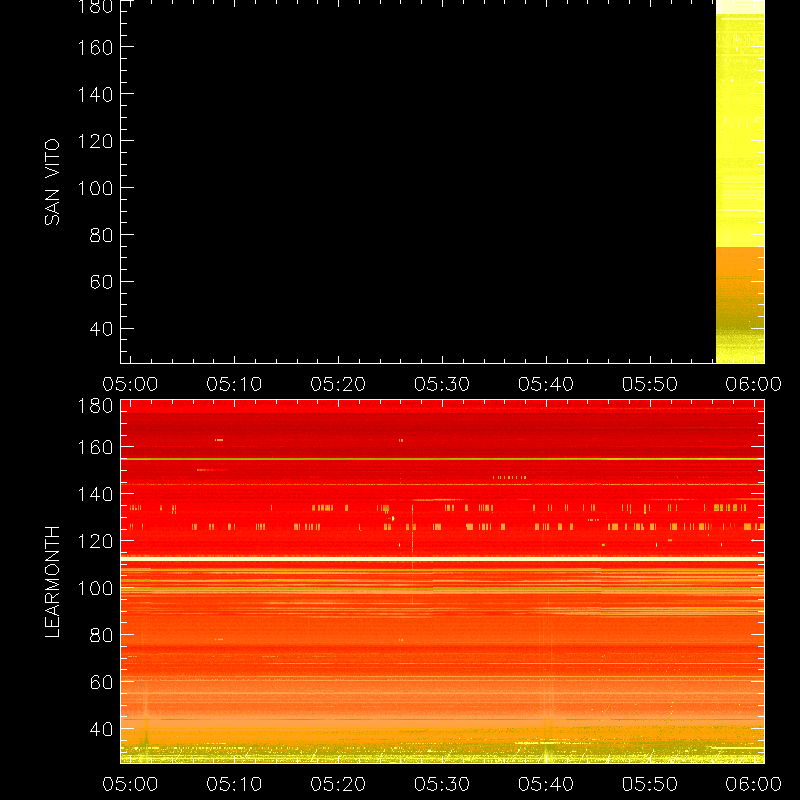
Task: Click 05:40 time label under SAN VITO plot
Action: [x=546, y=384]
